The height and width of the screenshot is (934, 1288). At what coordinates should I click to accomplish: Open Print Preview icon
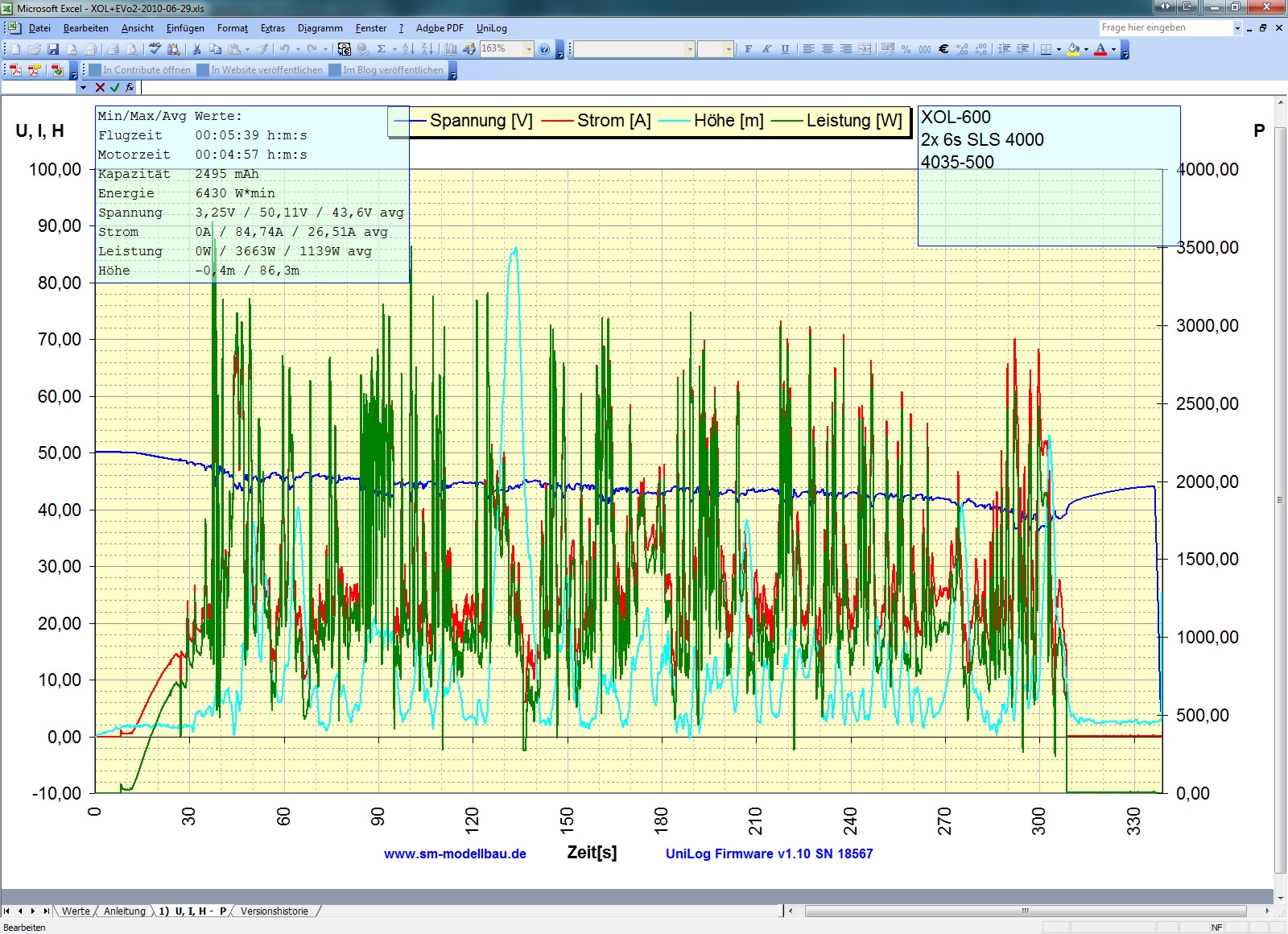click(x=132, y=49)
